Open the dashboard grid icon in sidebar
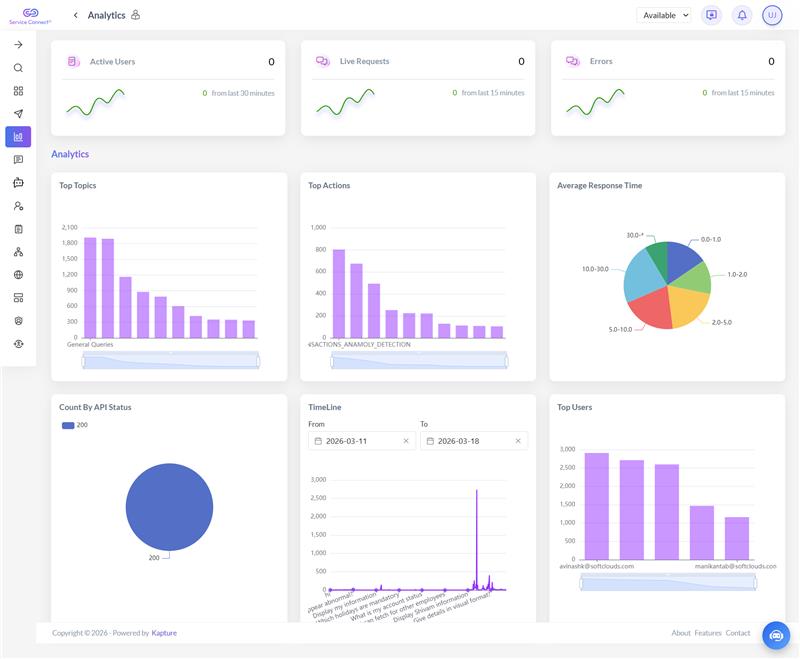 (18, 91)
